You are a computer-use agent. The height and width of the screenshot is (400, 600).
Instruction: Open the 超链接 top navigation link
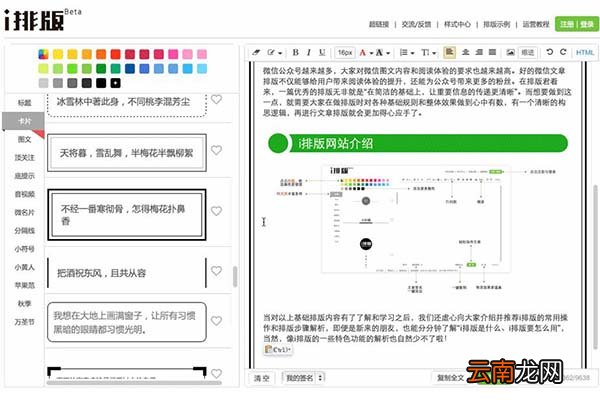coord(379,24)
